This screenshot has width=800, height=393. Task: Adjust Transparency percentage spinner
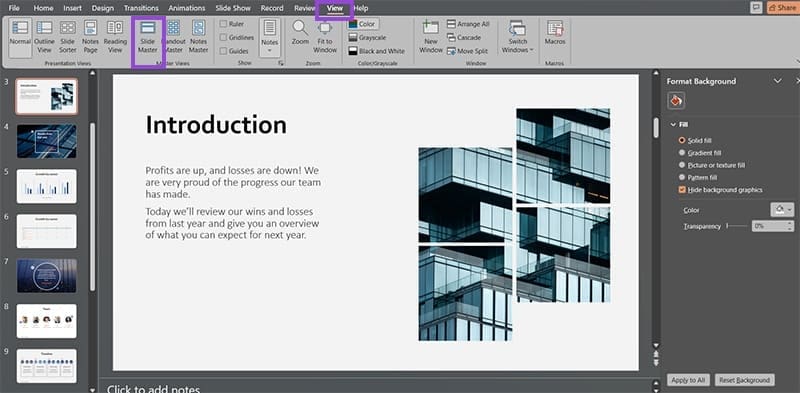pyautogui.click(x=790, y=226)
